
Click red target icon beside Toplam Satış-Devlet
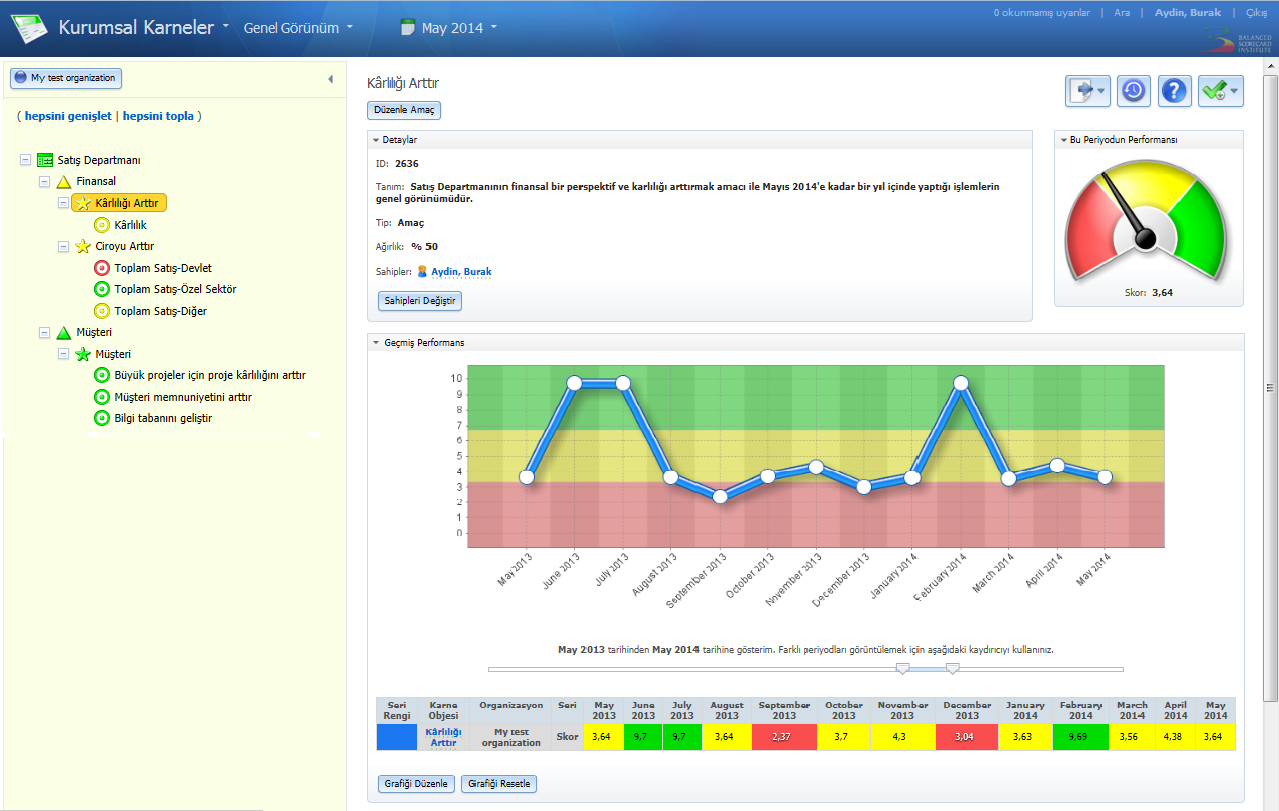click(x=101, y=268)
